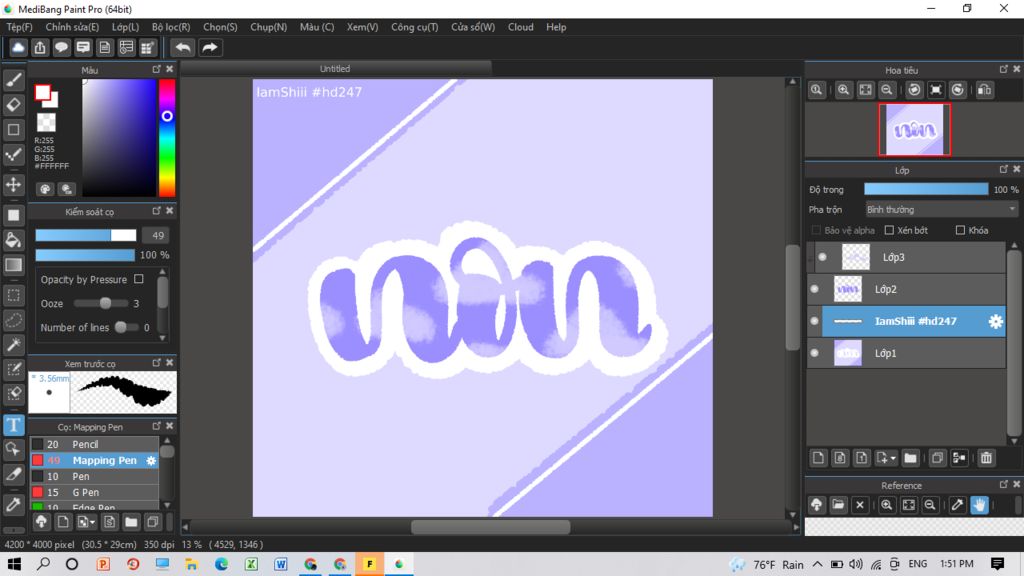Toggle Opacity by Pressure checkbox
1024x576 pixels.
(x=138, y=279)
